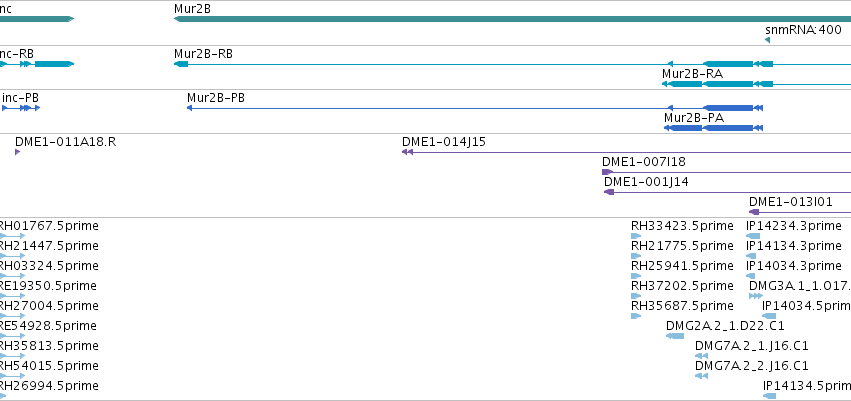Select EST DMG7A.2_2.J16.C1
Screen dimensions: 851x401
752,365
